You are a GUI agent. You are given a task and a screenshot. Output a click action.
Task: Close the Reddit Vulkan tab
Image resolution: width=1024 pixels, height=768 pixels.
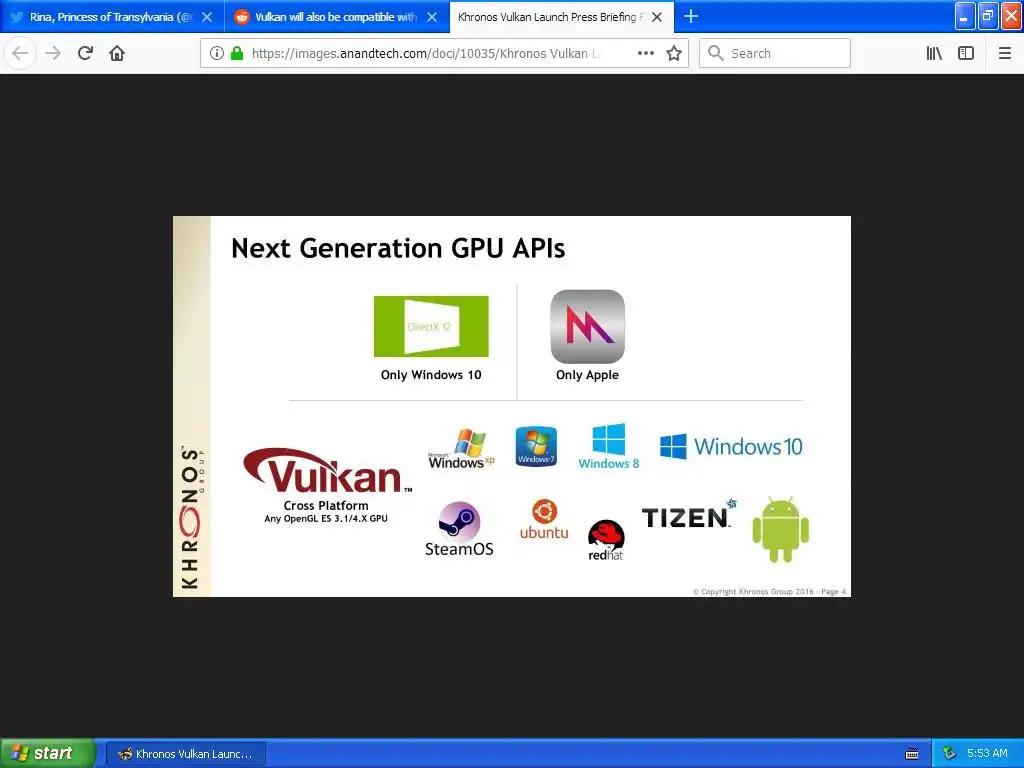pos(432,17)
